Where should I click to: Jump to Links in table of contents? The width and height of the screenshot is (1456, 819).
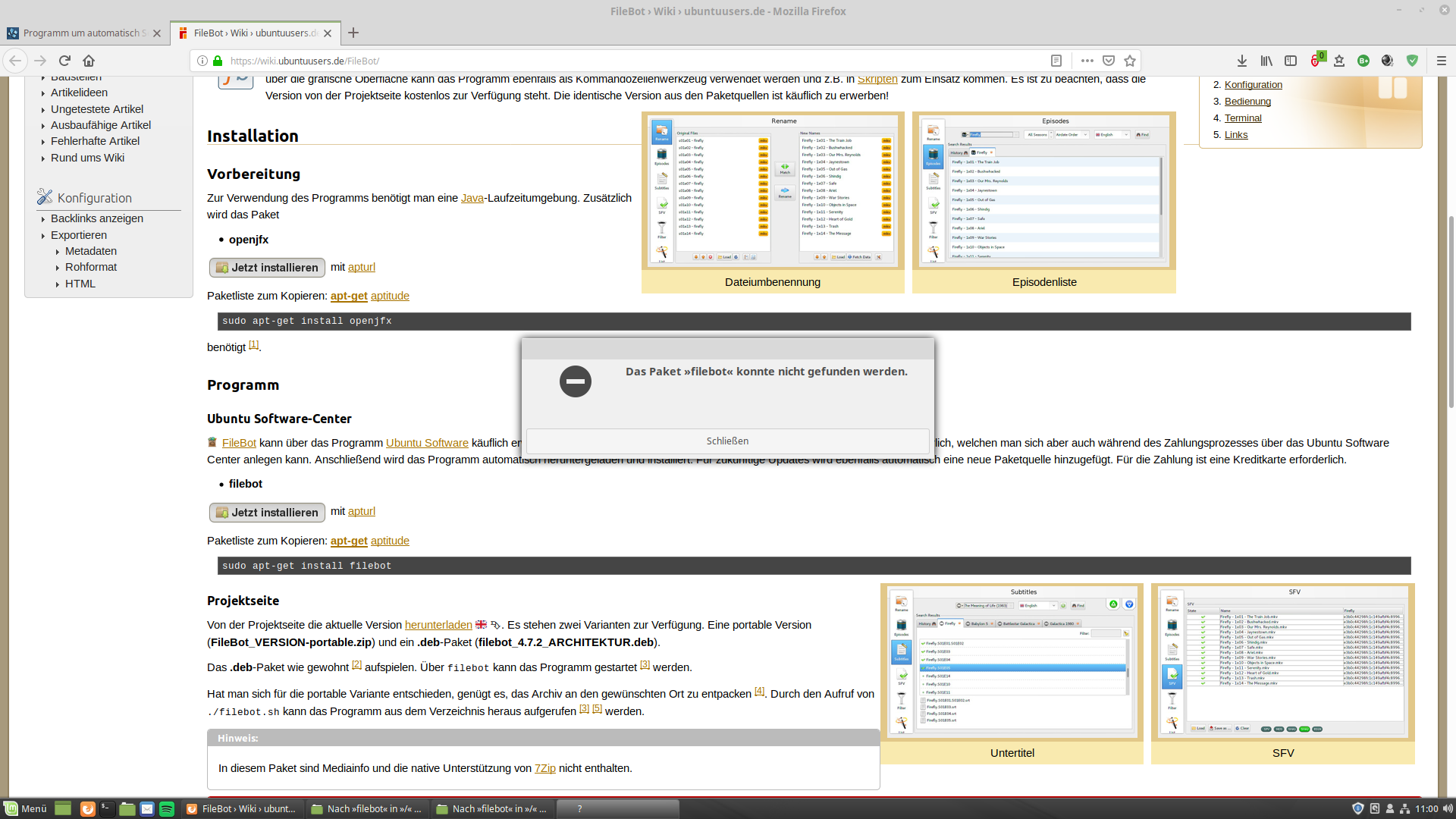pyautogui.click(x=1236, y=135)
